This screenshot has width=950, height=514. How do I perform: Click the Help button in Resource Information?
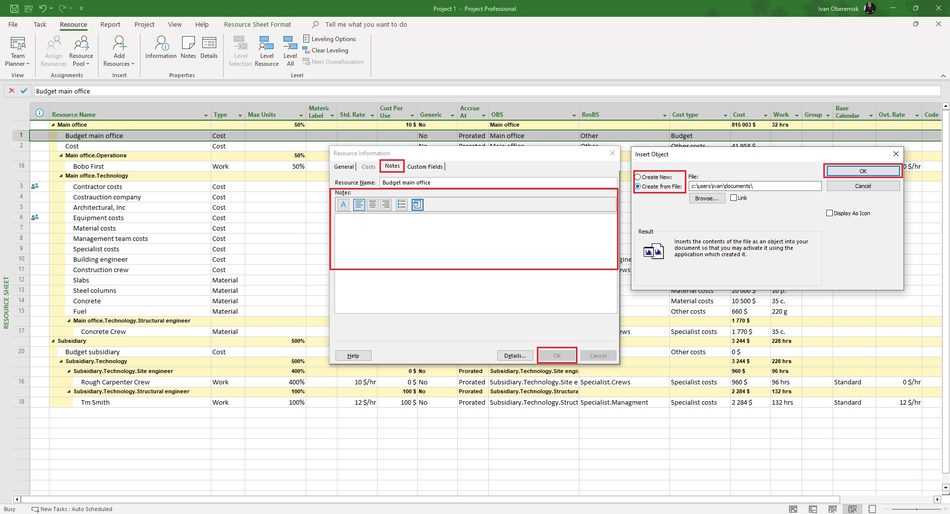click(x=353, y=356)
